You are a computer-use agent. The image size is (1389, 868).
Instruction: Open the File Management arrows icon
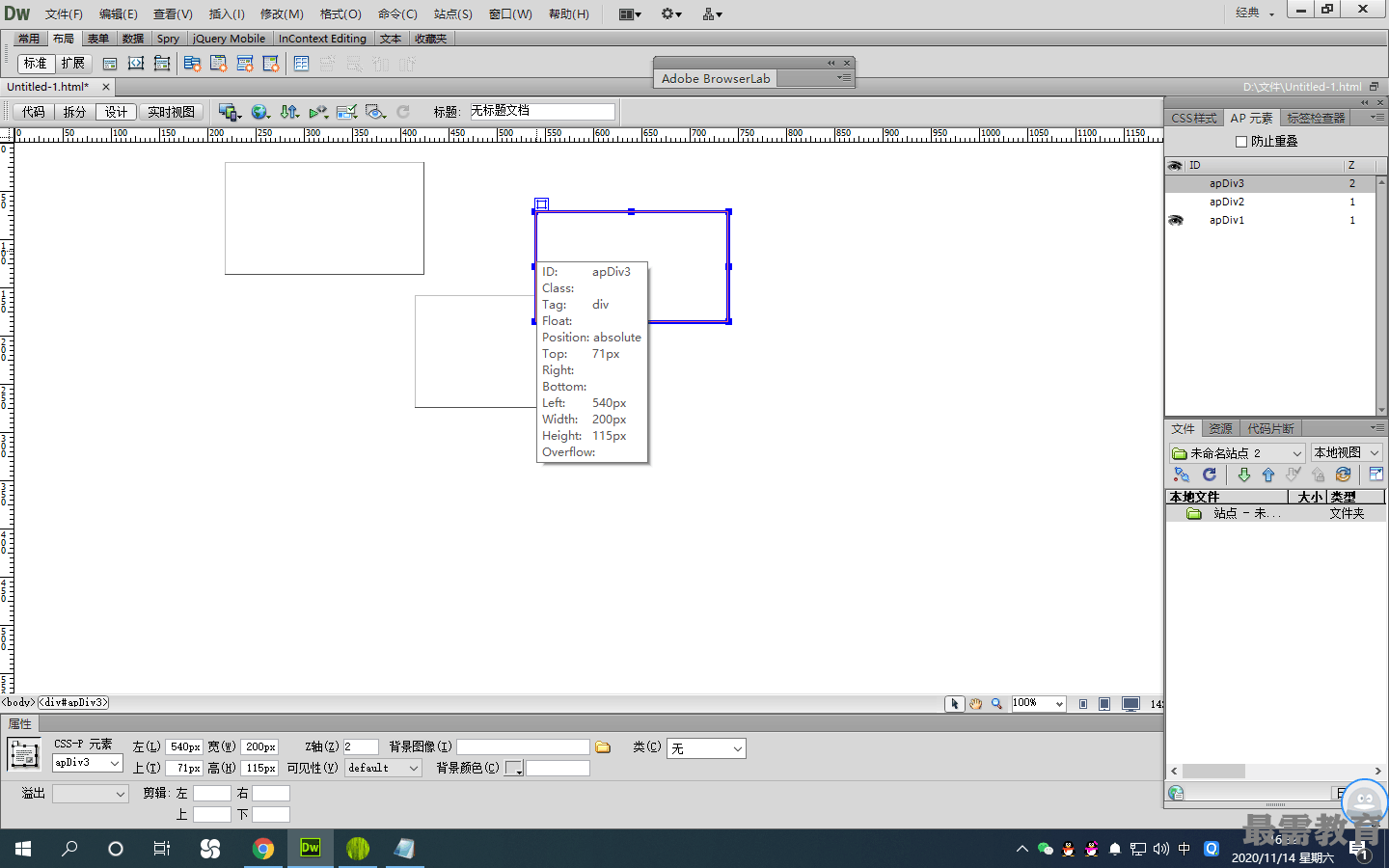pyautogui.click(x=289, y=112)
